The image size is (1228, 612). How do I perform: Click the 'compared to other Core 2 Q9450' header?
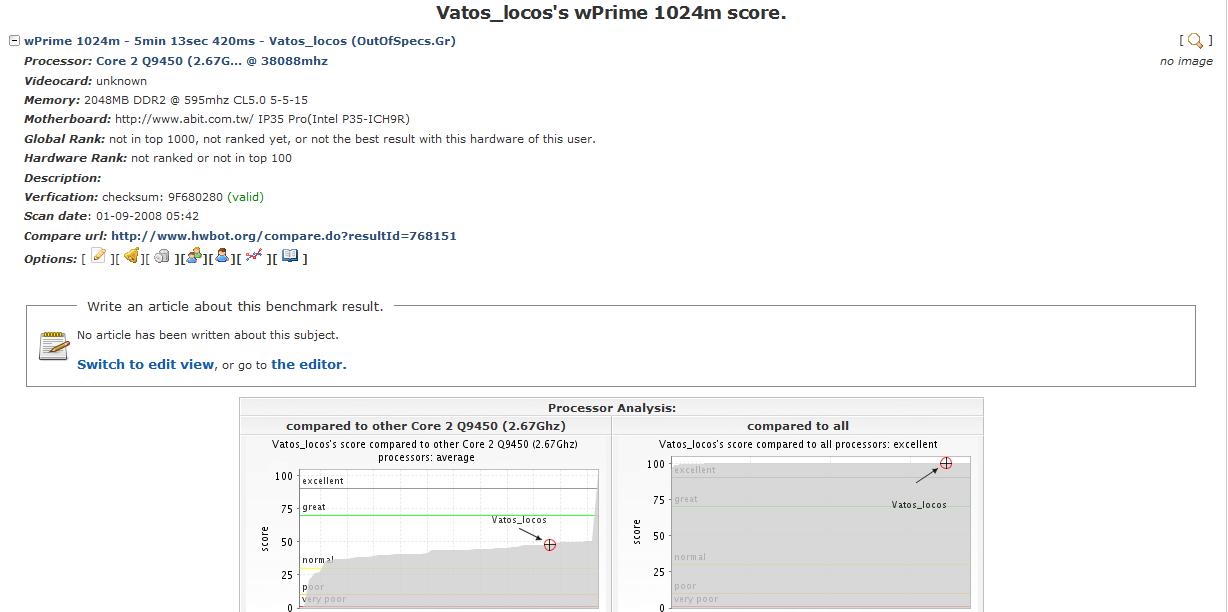click(x=426, y=426)
